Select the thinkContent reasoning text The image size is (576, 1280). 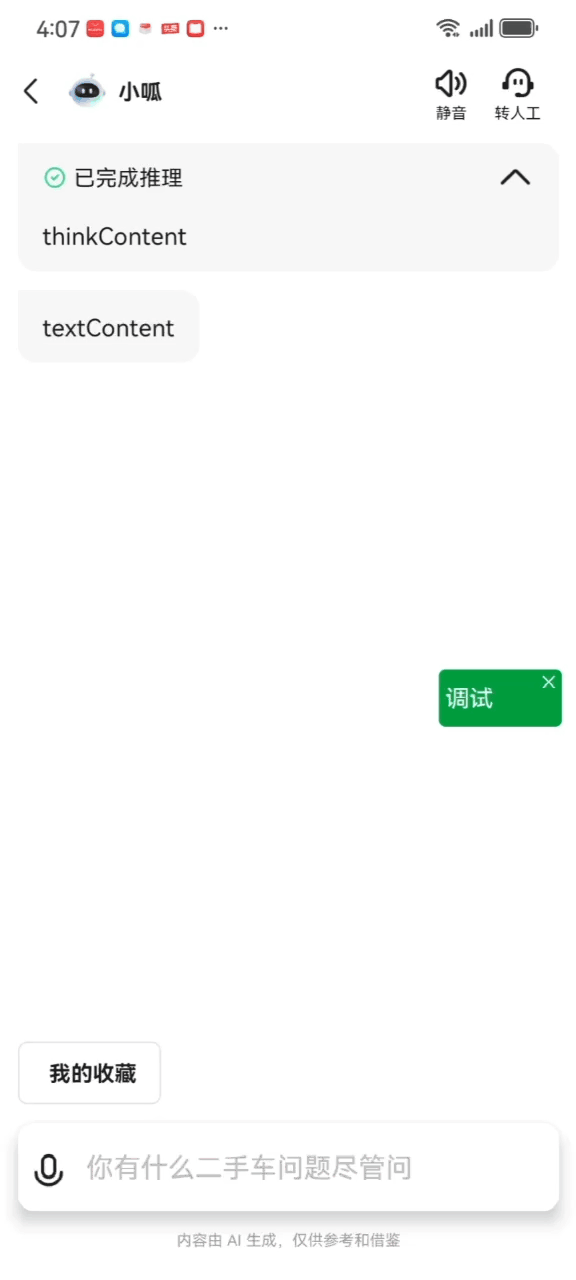click(x=114, y=237)
